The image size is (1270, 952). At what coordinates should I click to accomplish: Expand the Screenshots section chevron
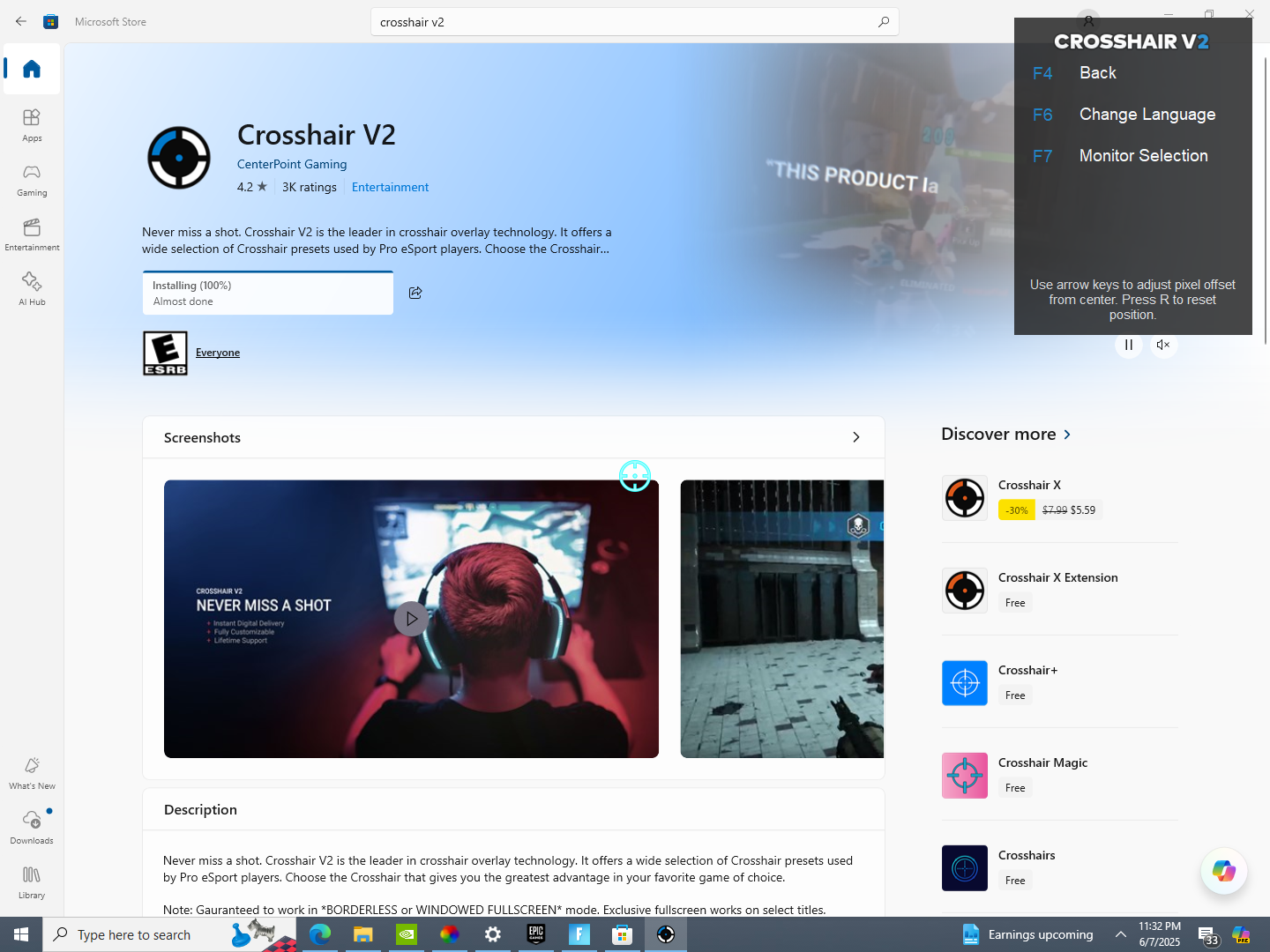click(855, 437)
